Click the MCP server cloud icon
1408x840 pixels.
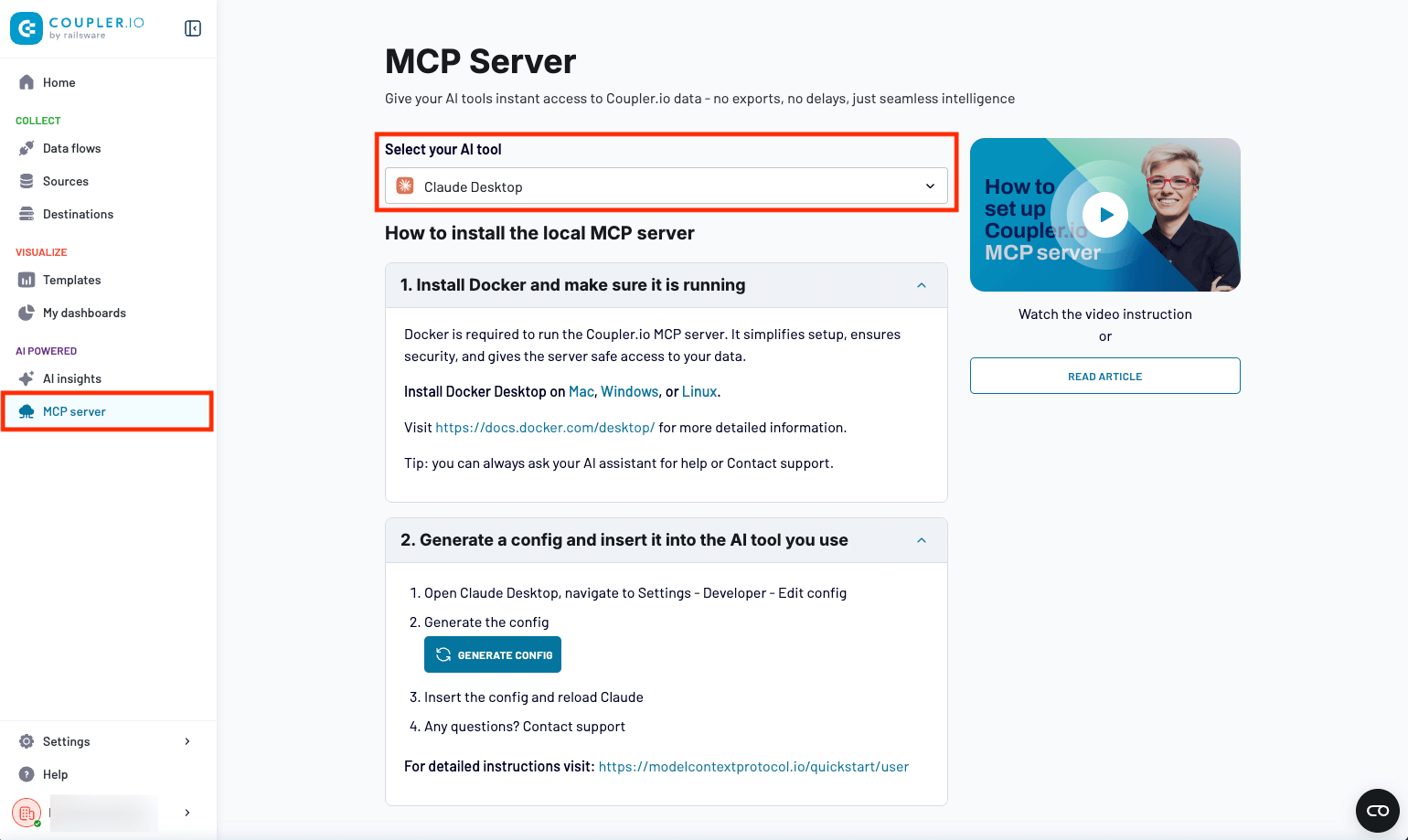27,411
